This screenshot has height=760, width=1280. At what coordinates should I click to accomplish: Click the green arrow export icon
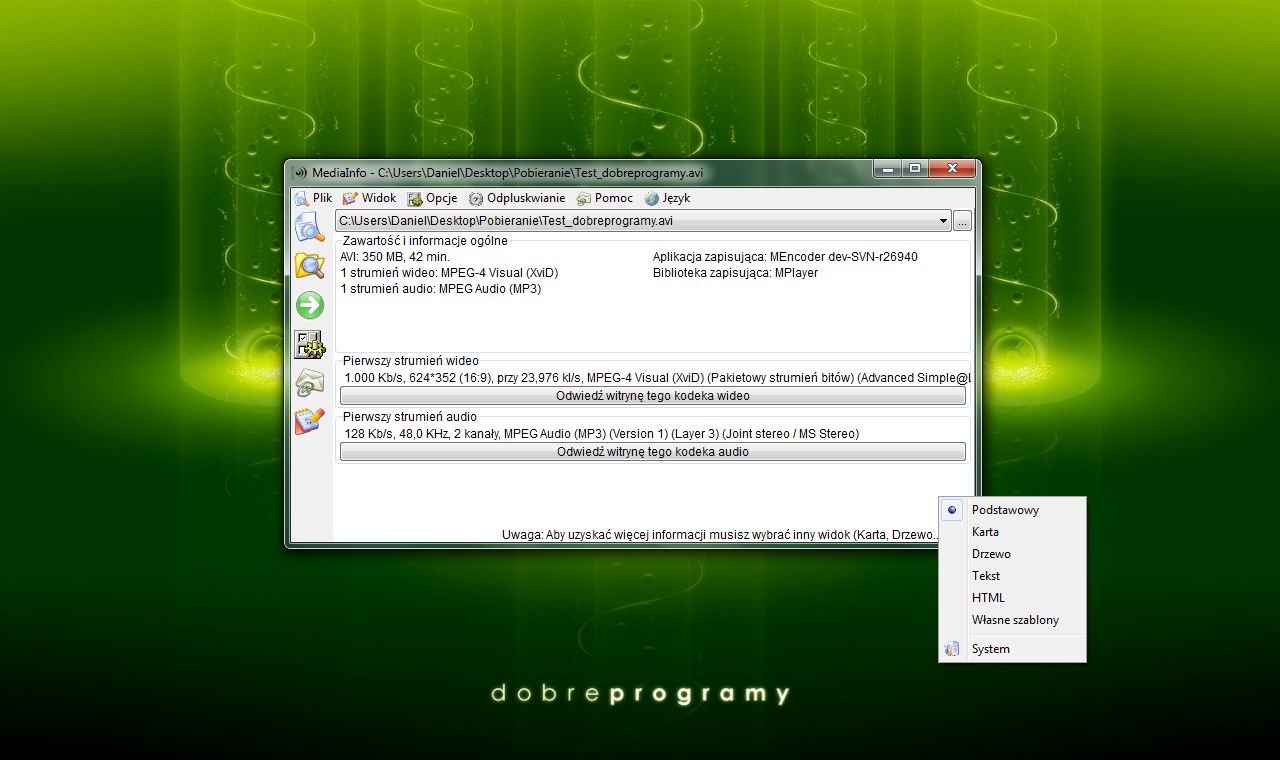[310, 304]
